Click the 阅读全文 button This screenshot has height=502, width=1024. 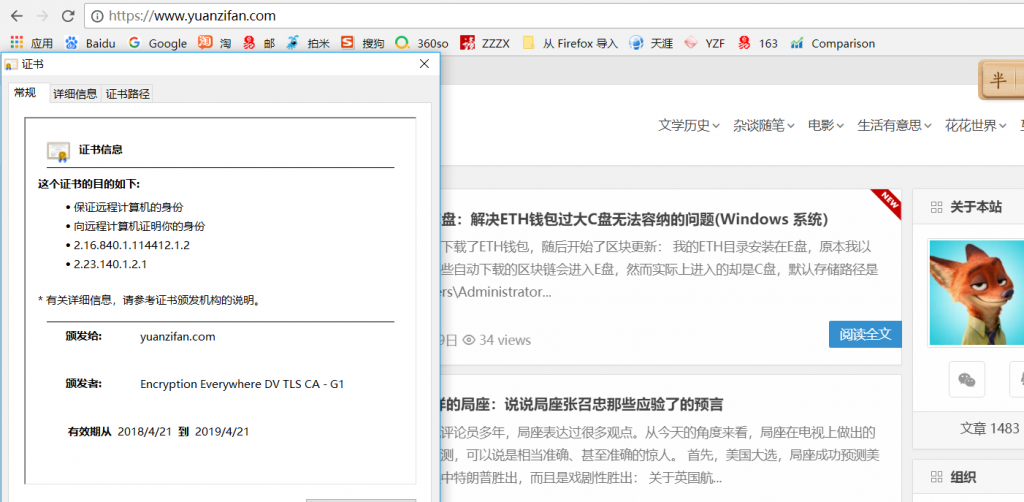[x=864, y=334]
